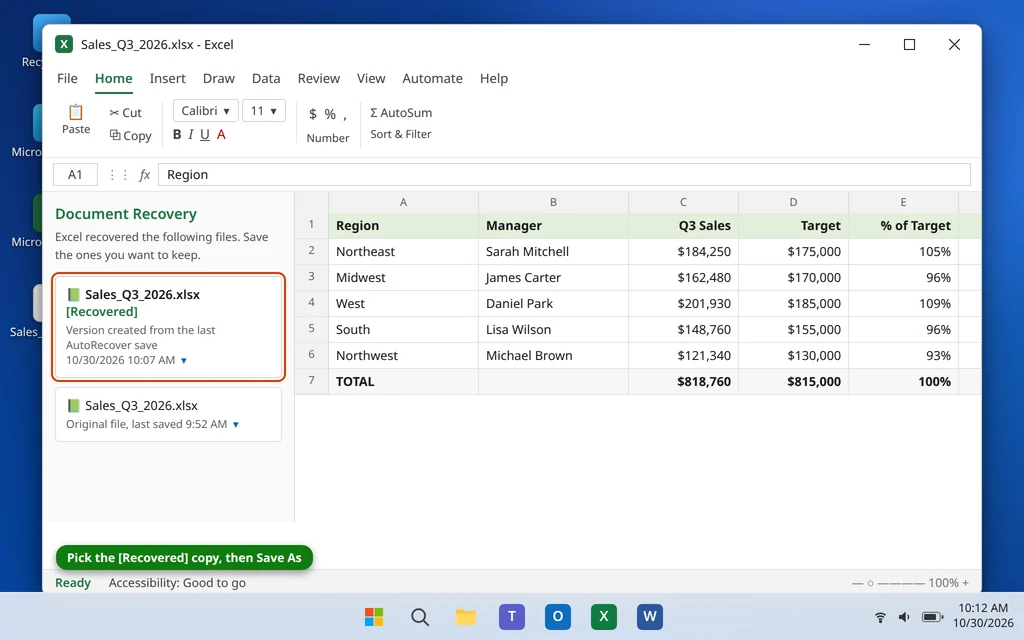The image size is (1024, 640).
Task: Click the Excel logo in the title bar
Action: pos(63,44)
